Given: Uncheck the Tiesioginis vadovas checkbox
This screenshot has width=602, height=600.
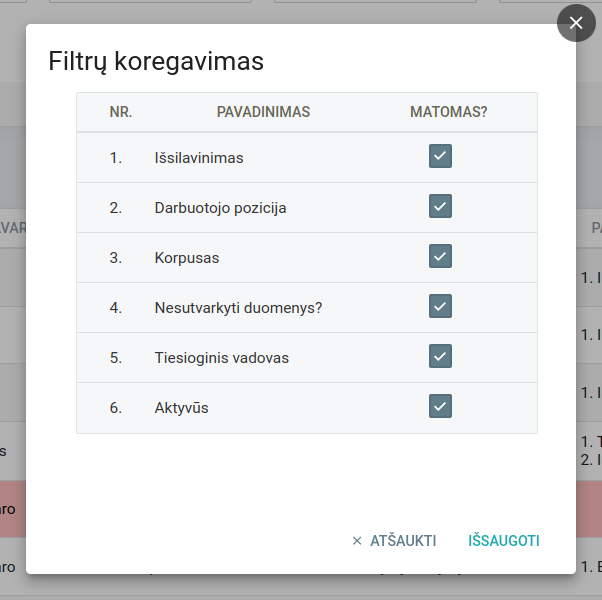Looking at the screenshot, I should [x=440, y=356].
